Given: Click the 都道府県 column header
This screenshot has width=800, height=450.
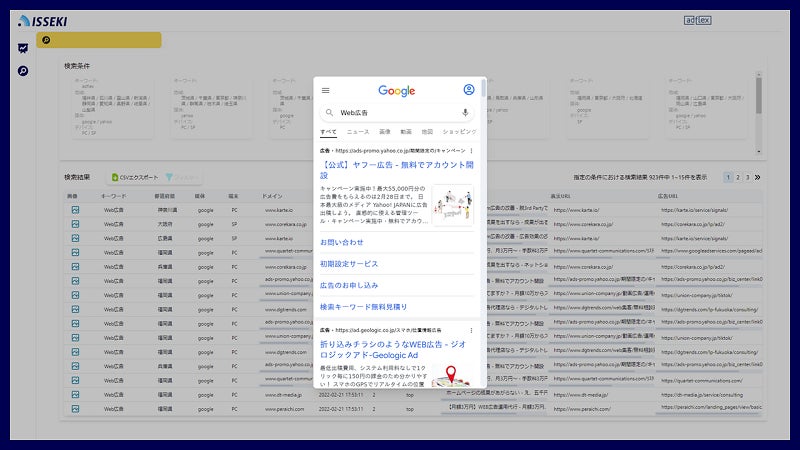Looking at the screenshot, I should coord(165,196).
